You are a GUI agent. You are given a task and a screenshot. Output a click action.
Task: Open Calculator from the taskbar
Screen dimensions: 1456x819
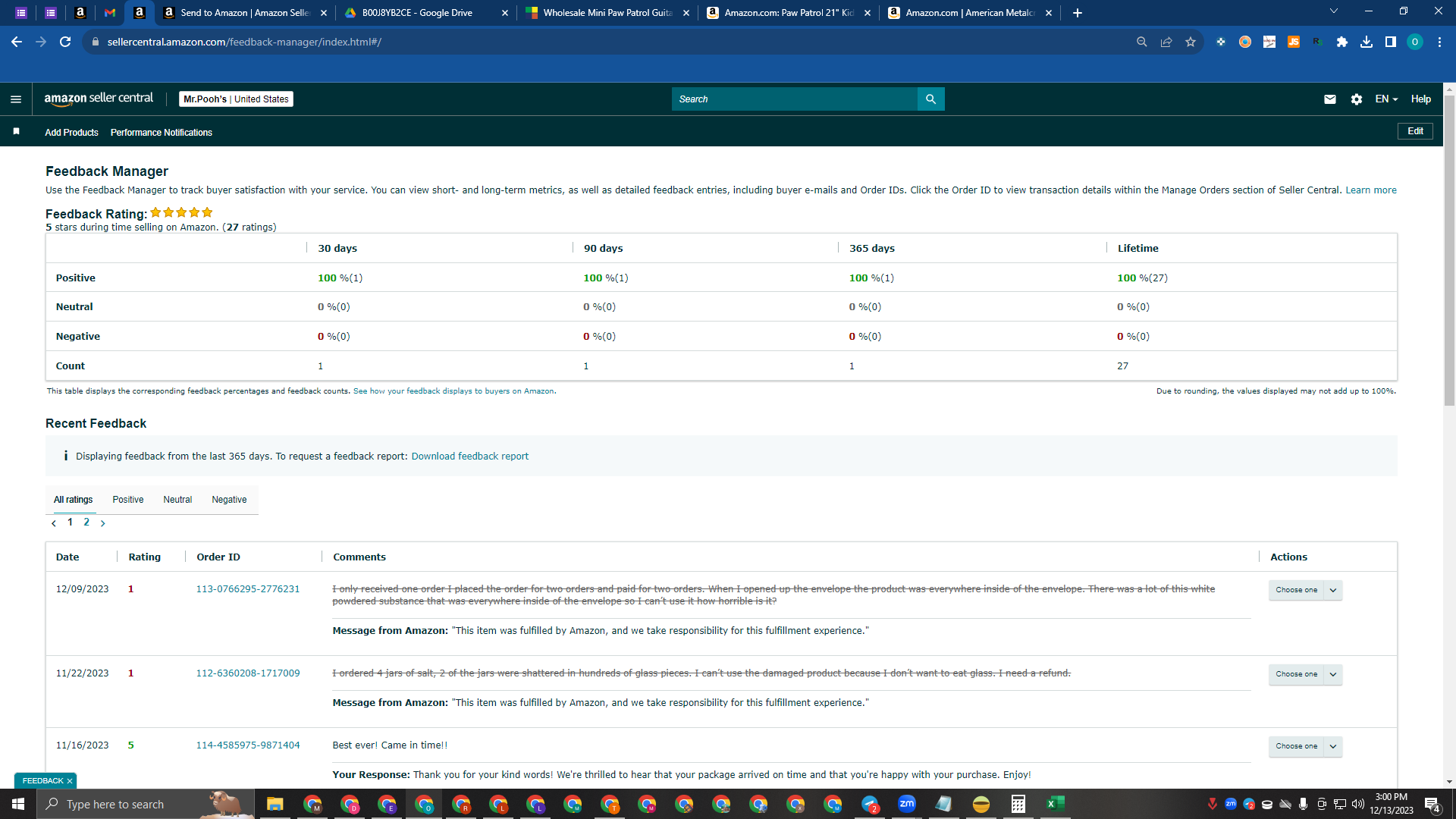(1018, 804)
